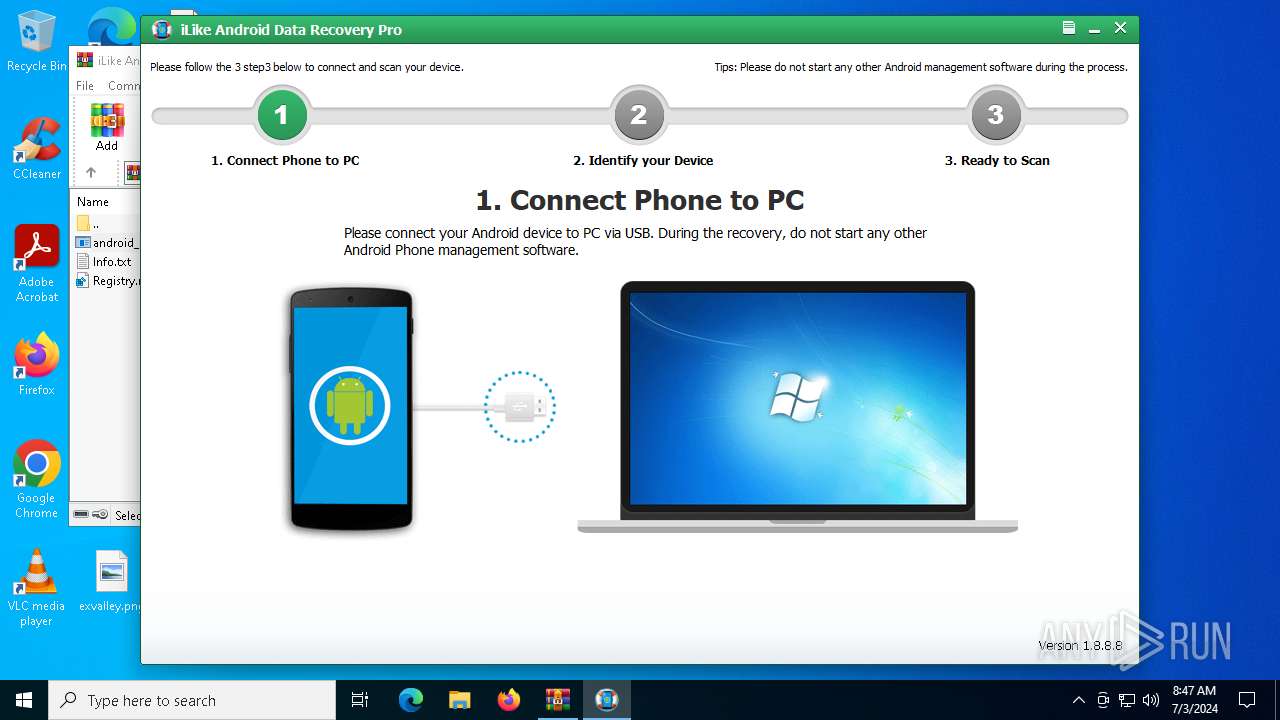
Task: Click the laptop illustration
Action: click(797, 407)
